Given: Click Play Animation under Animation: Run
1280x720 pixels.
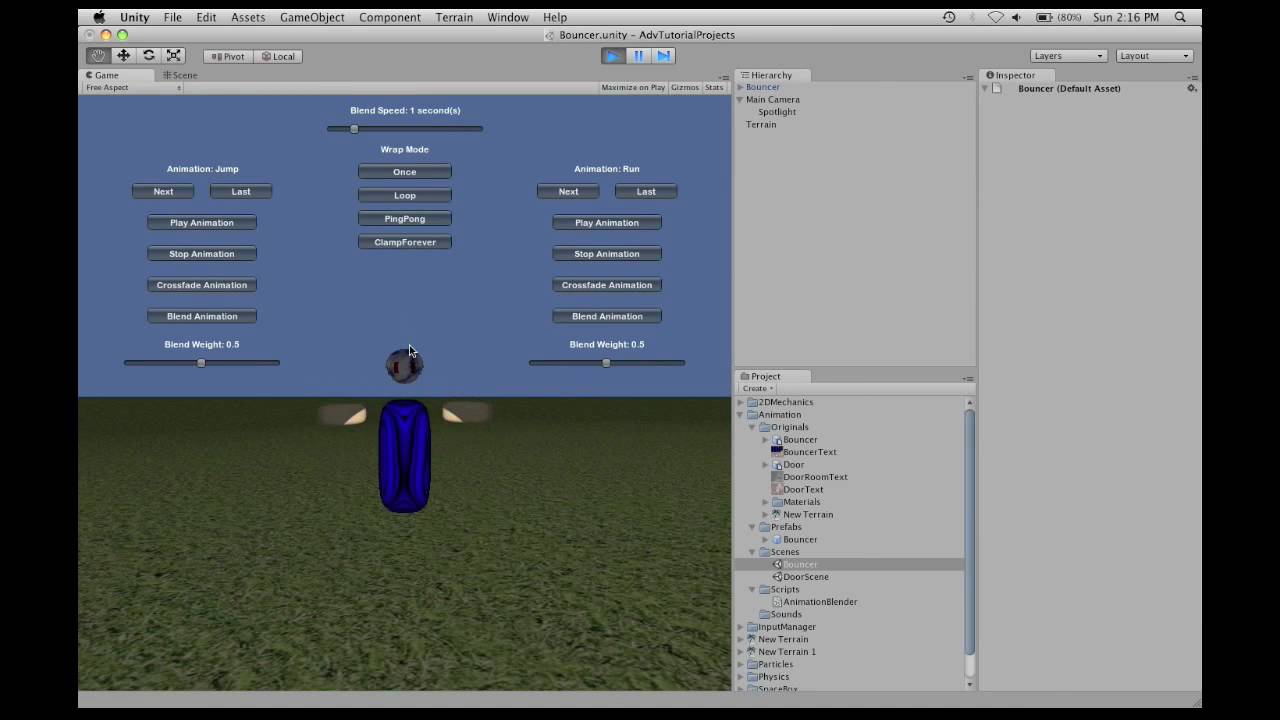Looking at the screenshot, I should [607, 223].
